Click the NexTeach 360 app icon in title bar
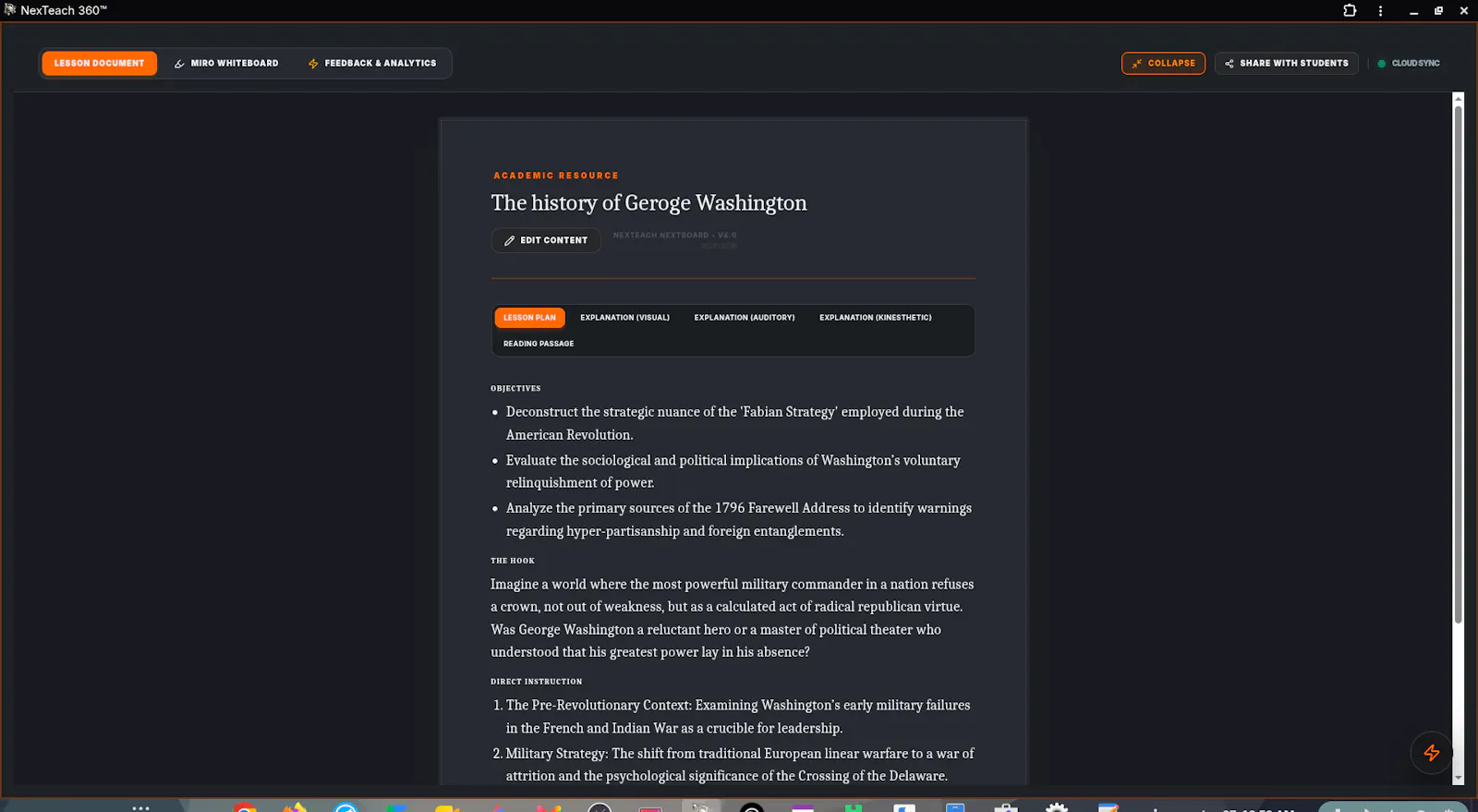Screen dimensions: 1478x812 [x=10, y=10]
